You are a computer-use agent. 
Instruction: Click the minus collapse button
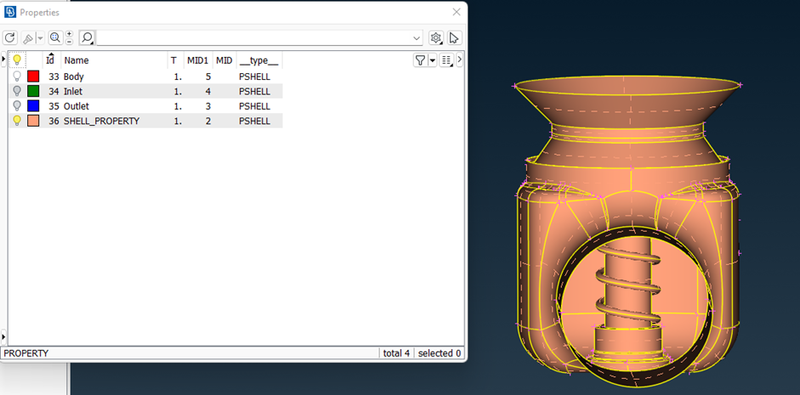click(x=69, y=41)
